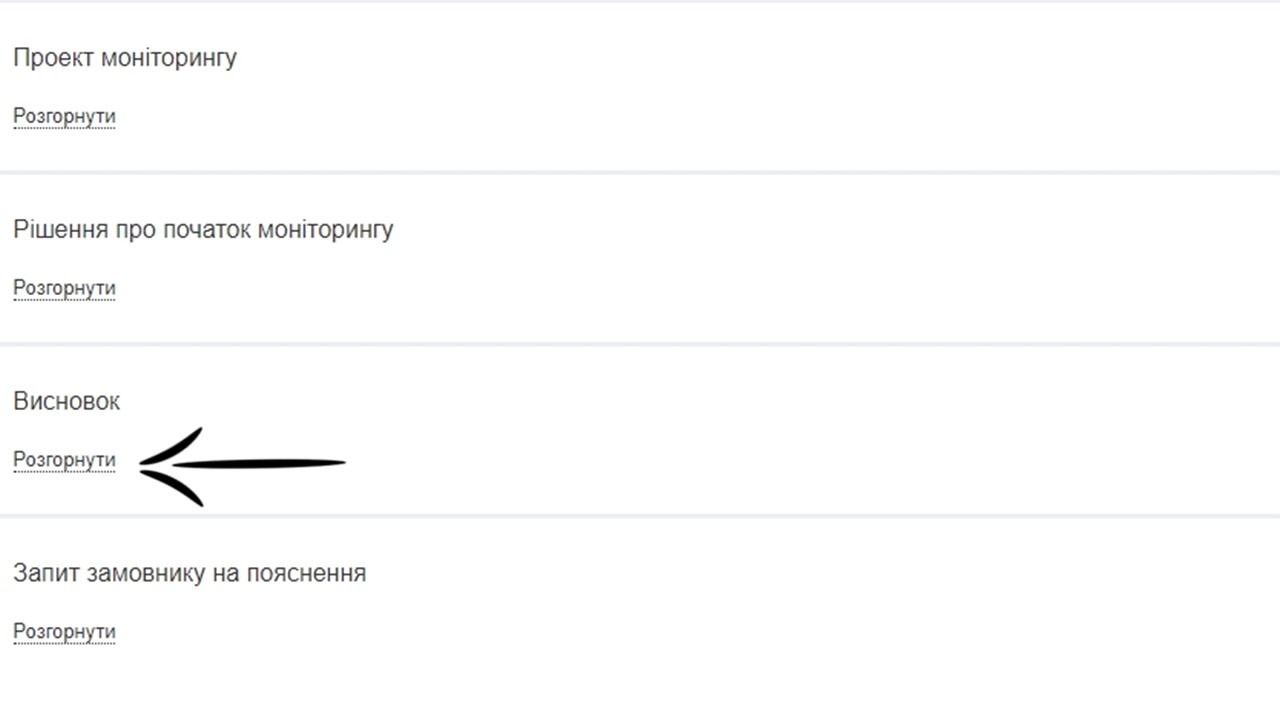
Task: Click divider between Проект моніторингу and Рішення sections
Action: tap(640, 173)
